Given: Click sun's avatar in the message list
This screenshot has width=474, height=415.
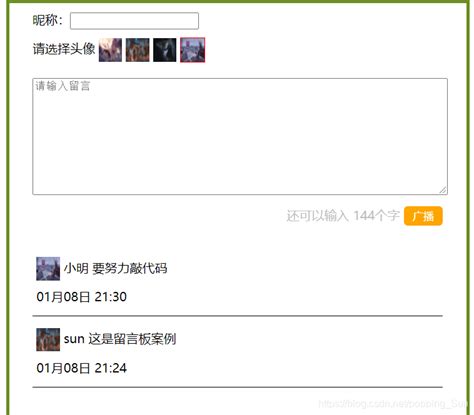Looking at the screenshot, I should tap(48, 340).
